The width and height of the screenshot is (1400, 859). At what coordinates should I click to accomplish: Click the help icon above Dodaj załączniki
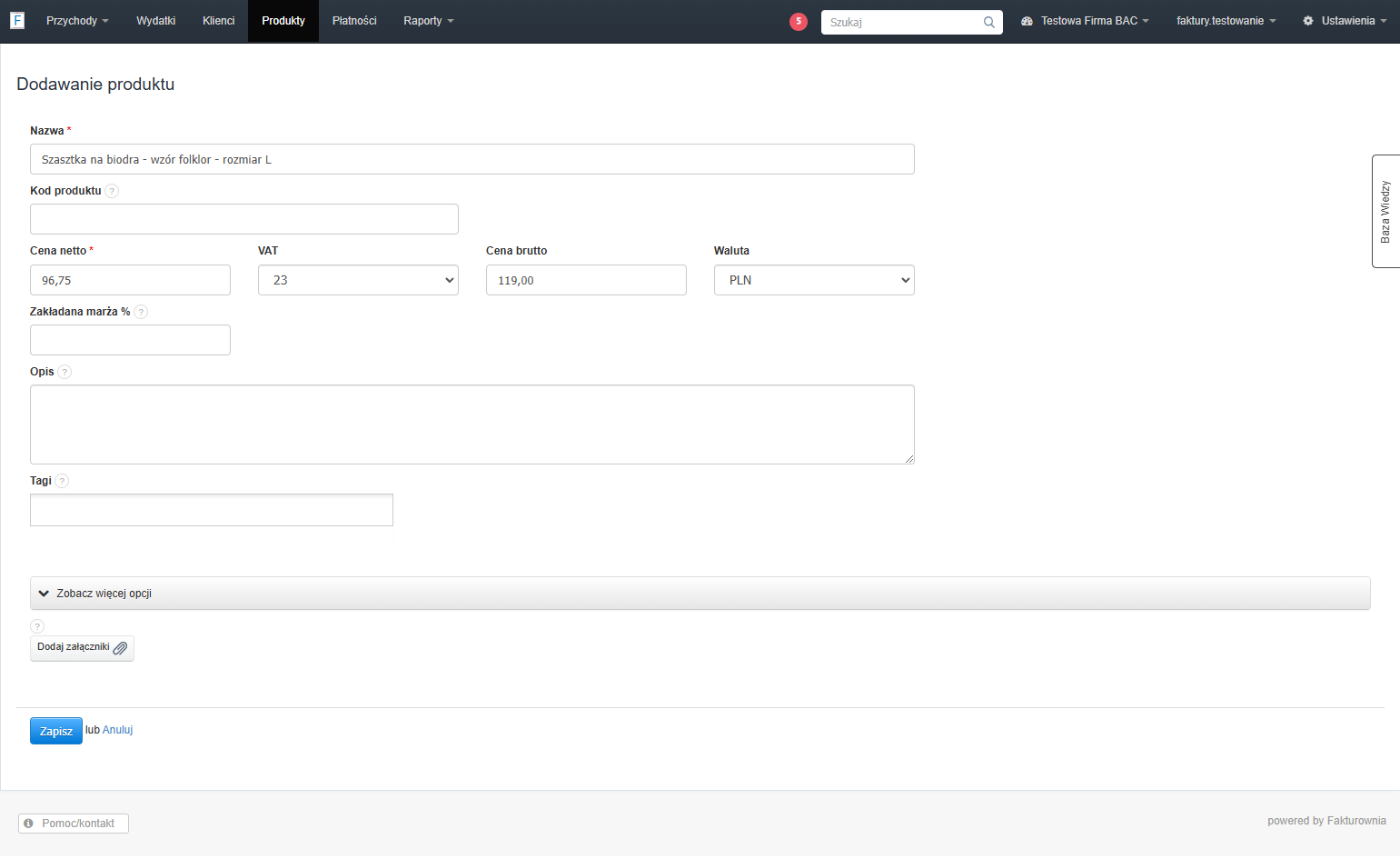click(x=37, y=626)
